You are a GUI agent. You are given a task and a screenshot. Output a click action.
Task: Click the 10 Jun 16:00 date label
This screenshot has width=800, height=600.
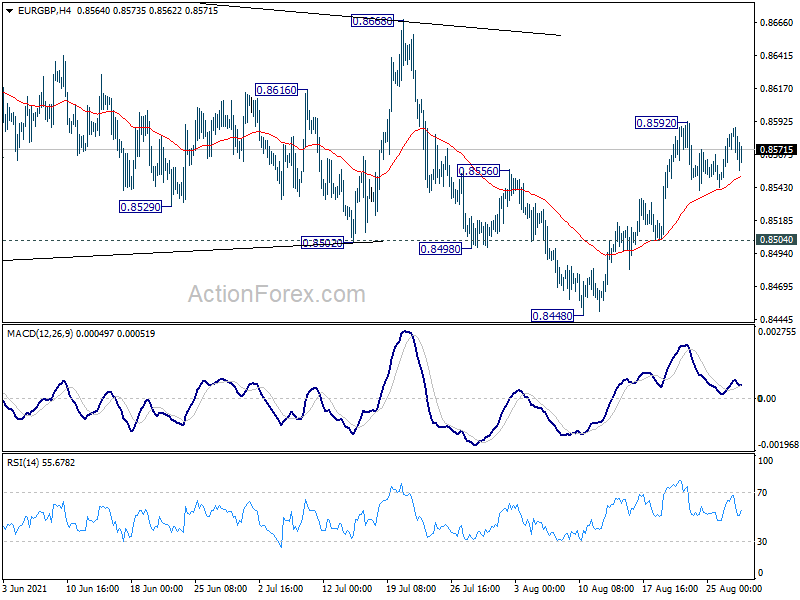coord(93,589)
